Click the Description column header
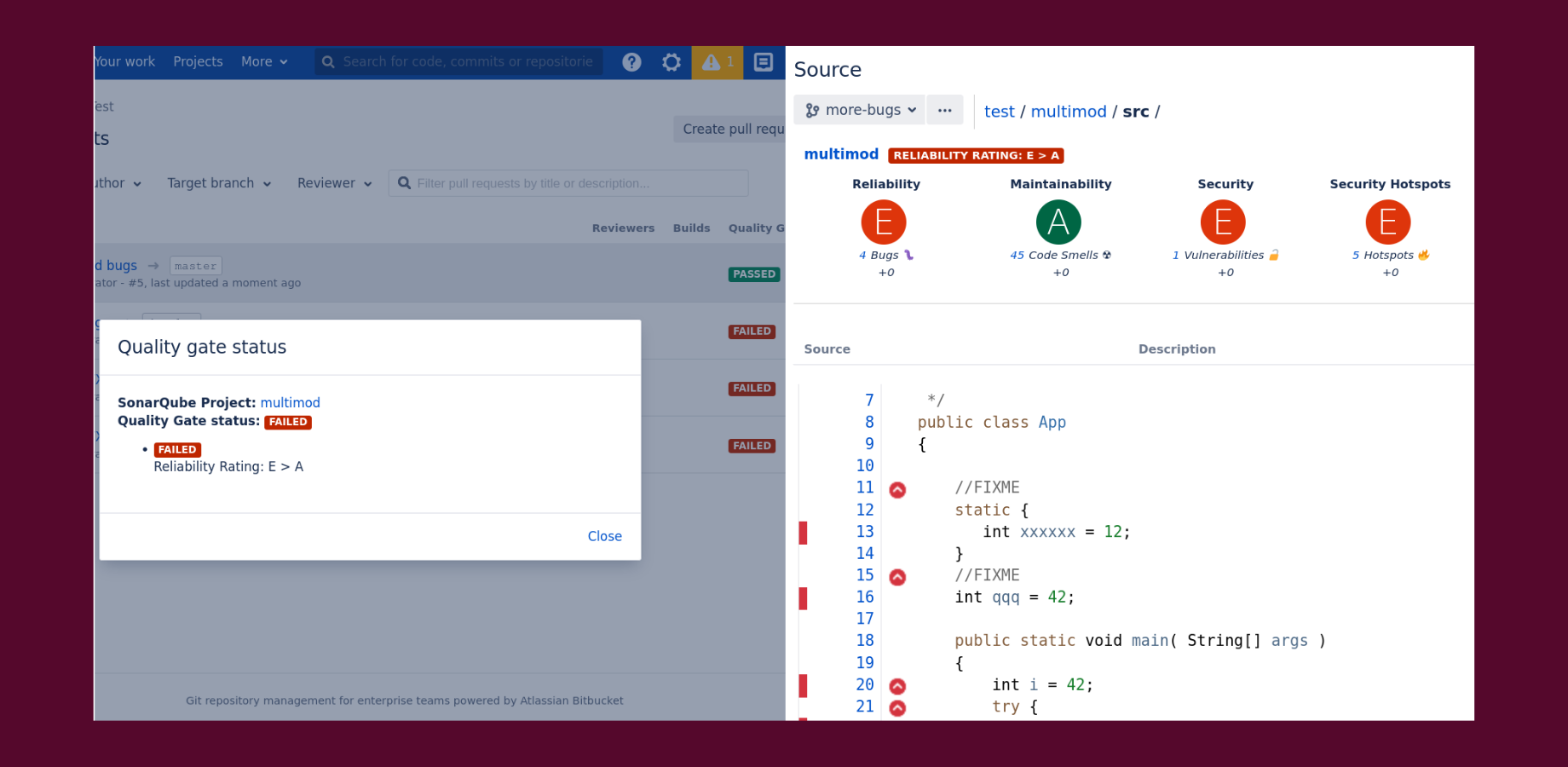Viewport: 1568px width, 767px height. [1177, 349]
